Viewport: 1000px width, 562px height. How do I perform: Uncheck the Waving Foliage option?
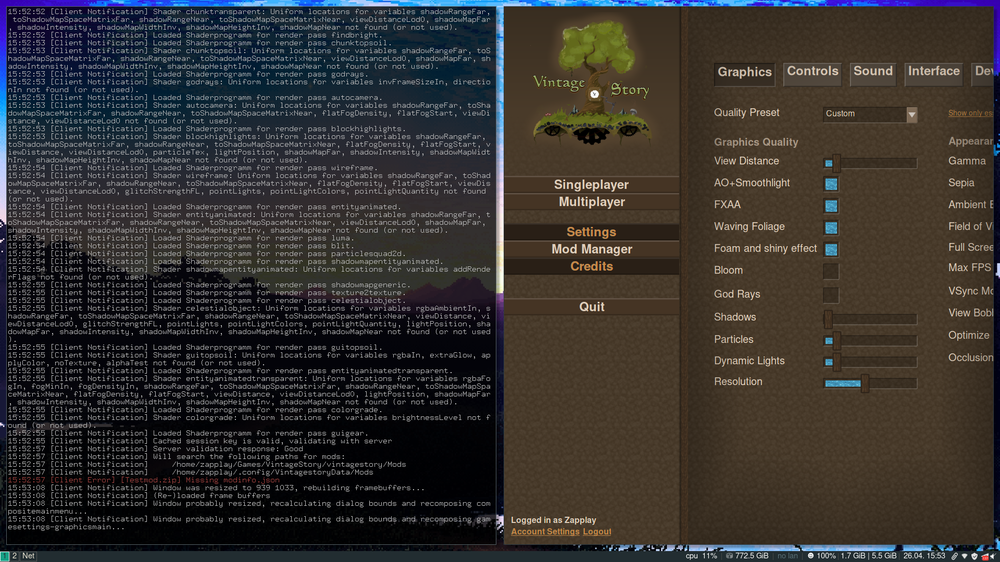coord(830,228)
